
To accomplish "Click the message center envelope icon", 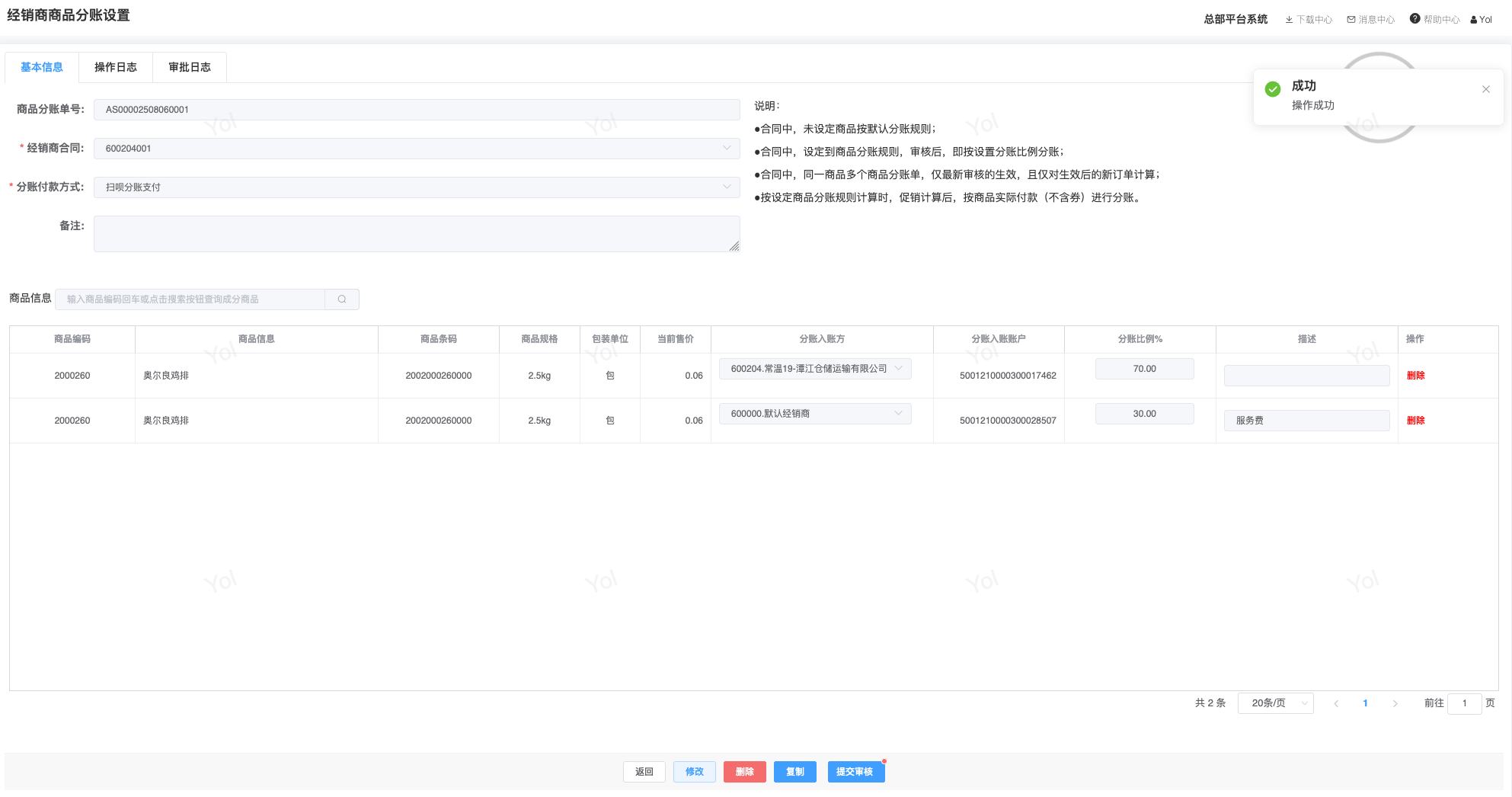I will click(1351, 20).
